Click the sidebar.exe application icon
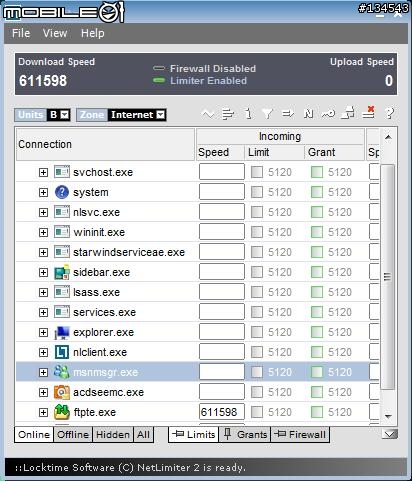 click(x=62, y=272)
